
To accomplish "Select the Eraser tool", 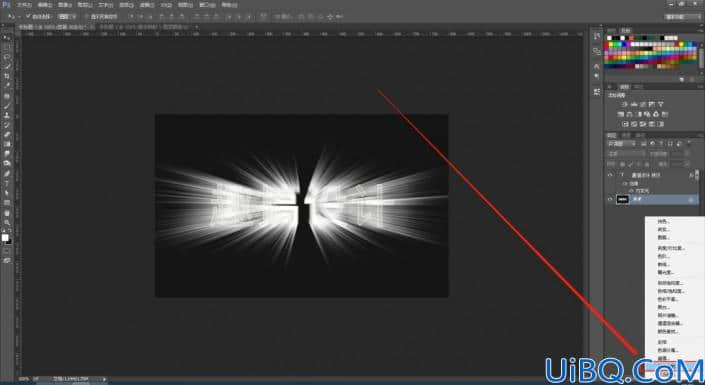I will click(6, 134).
